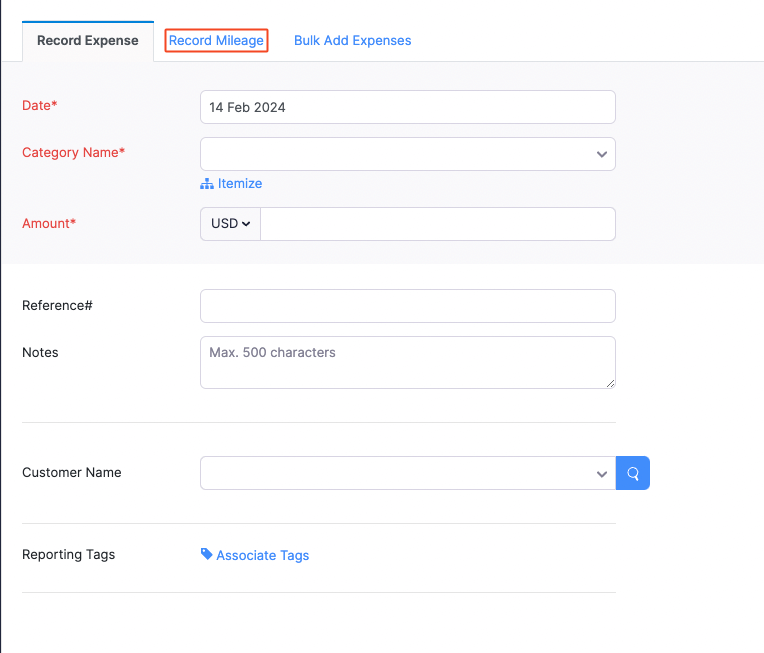This screenshot has height=653, width=764.
Task: Click the red Category Name* label
Action: pyautogui.click(x=73, y=153)
